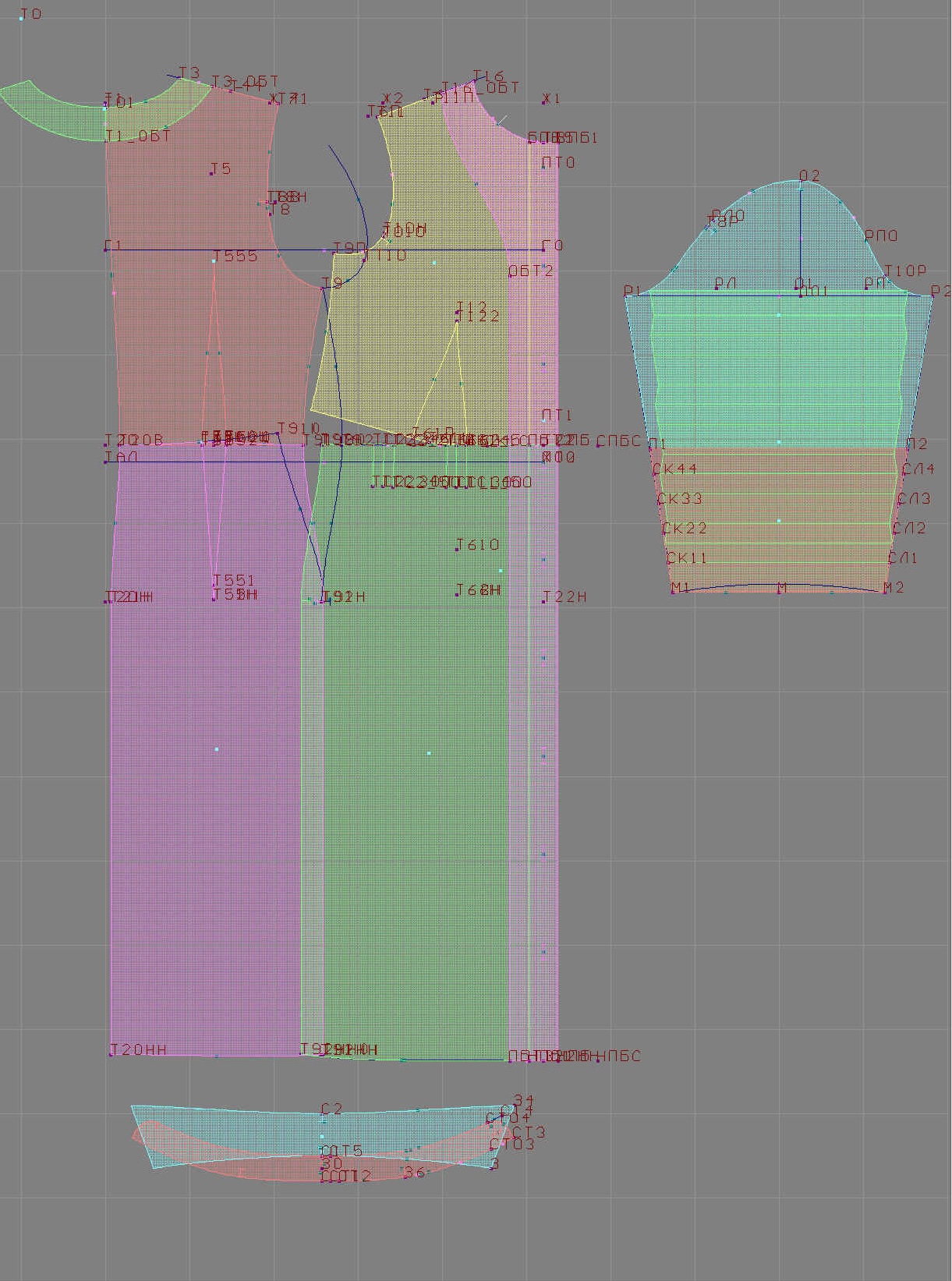Select point С2 on the collar piece
The width and height of the screenshot is (952, 1281).
click(x=323, y=1113)
